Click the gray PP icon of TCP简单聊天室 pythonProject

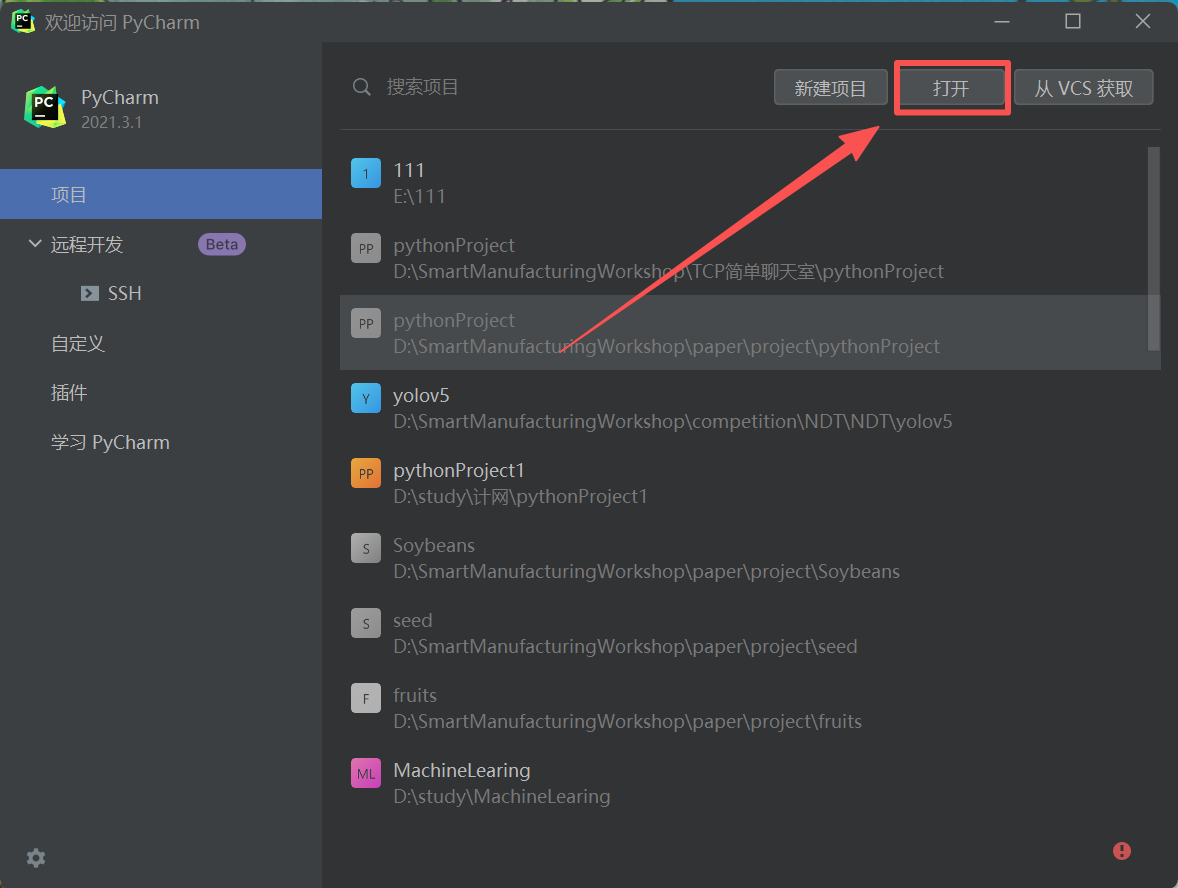pyautogui.click(x=366, y=248)
